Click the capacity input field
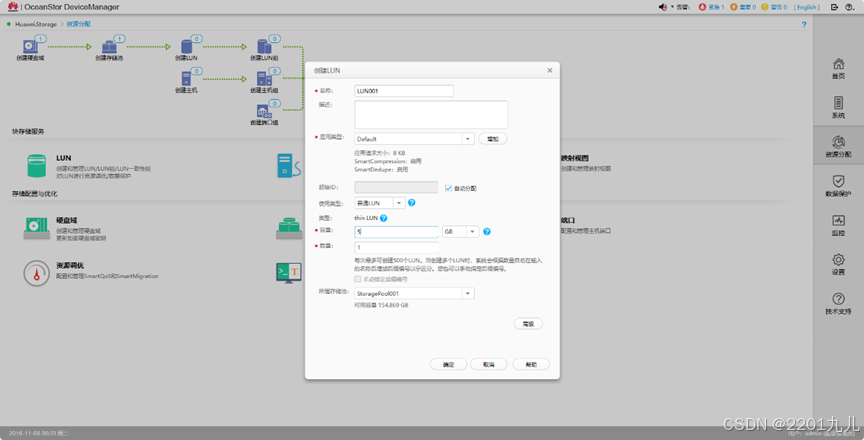864x440 pixels. pyautogui.click(x=397, y=232)
